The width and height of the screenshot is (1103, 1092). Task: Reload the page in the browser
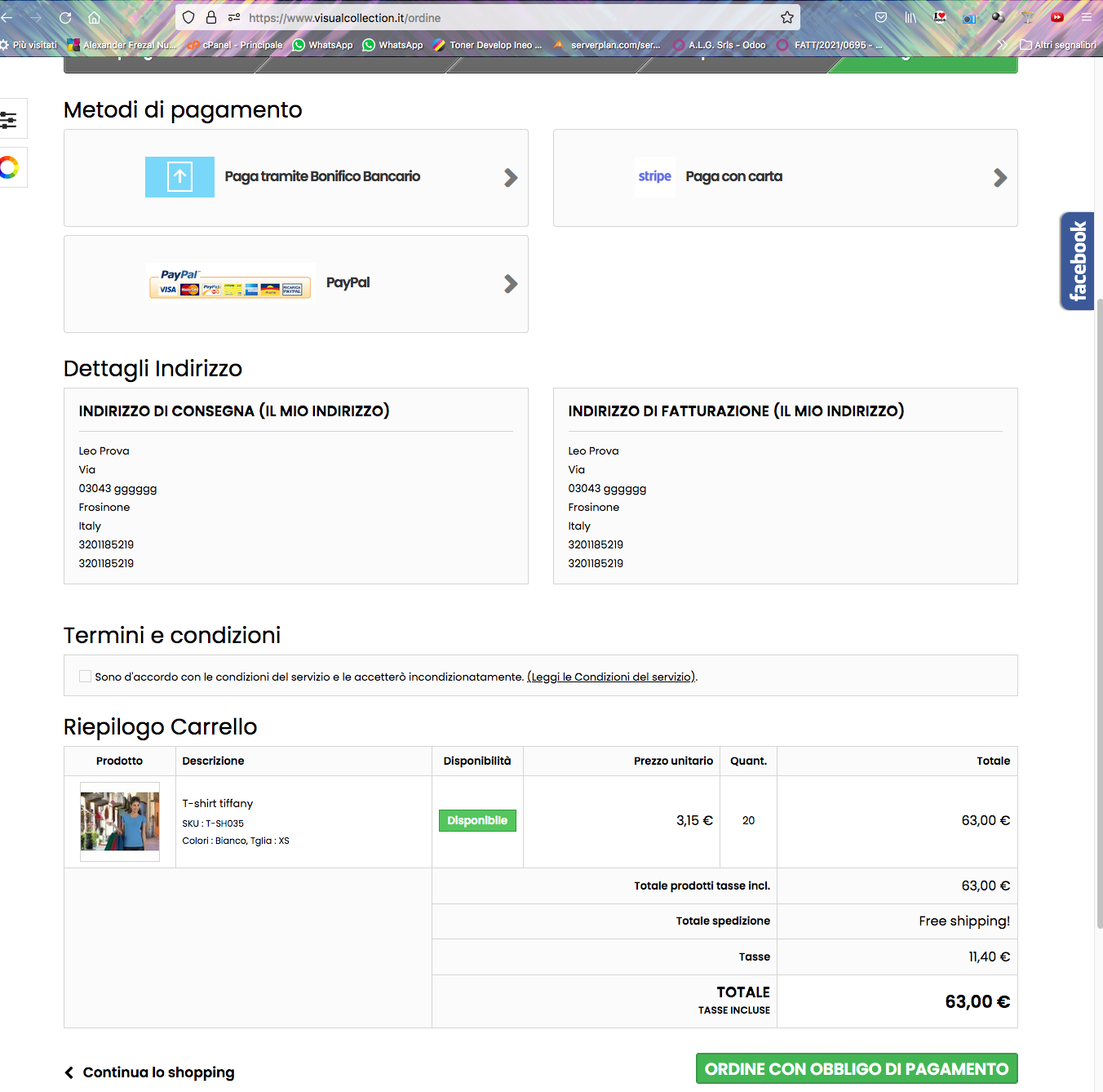[65, 18]
